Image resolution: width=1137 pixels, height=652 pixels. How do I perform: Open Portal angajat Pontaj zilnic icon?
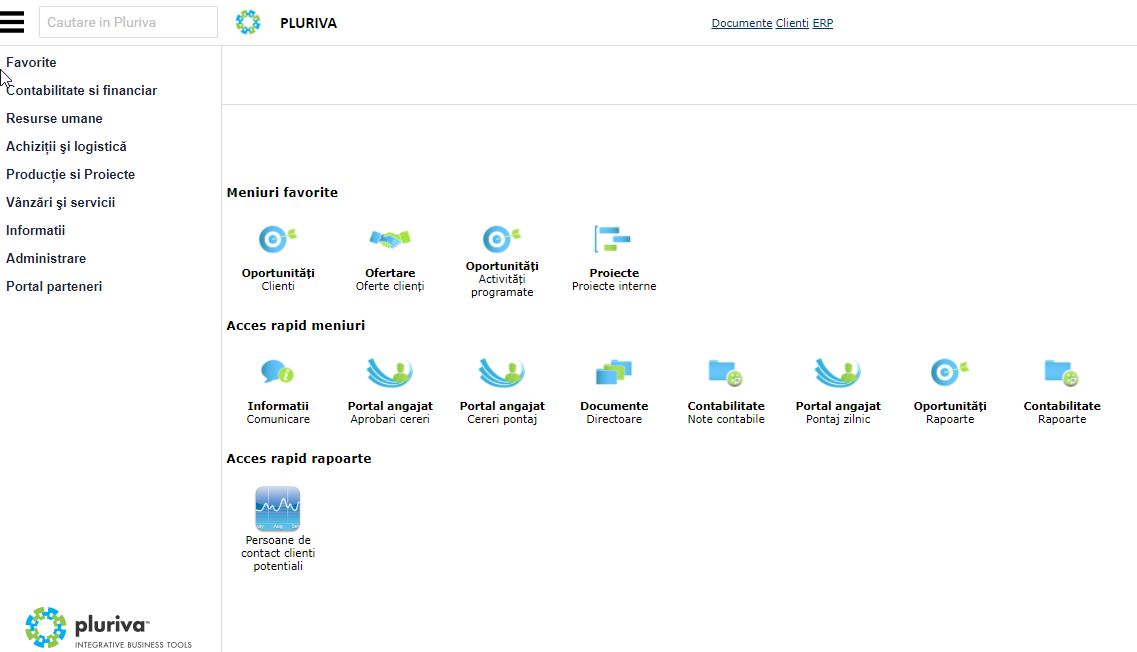[x=838, y=372]
